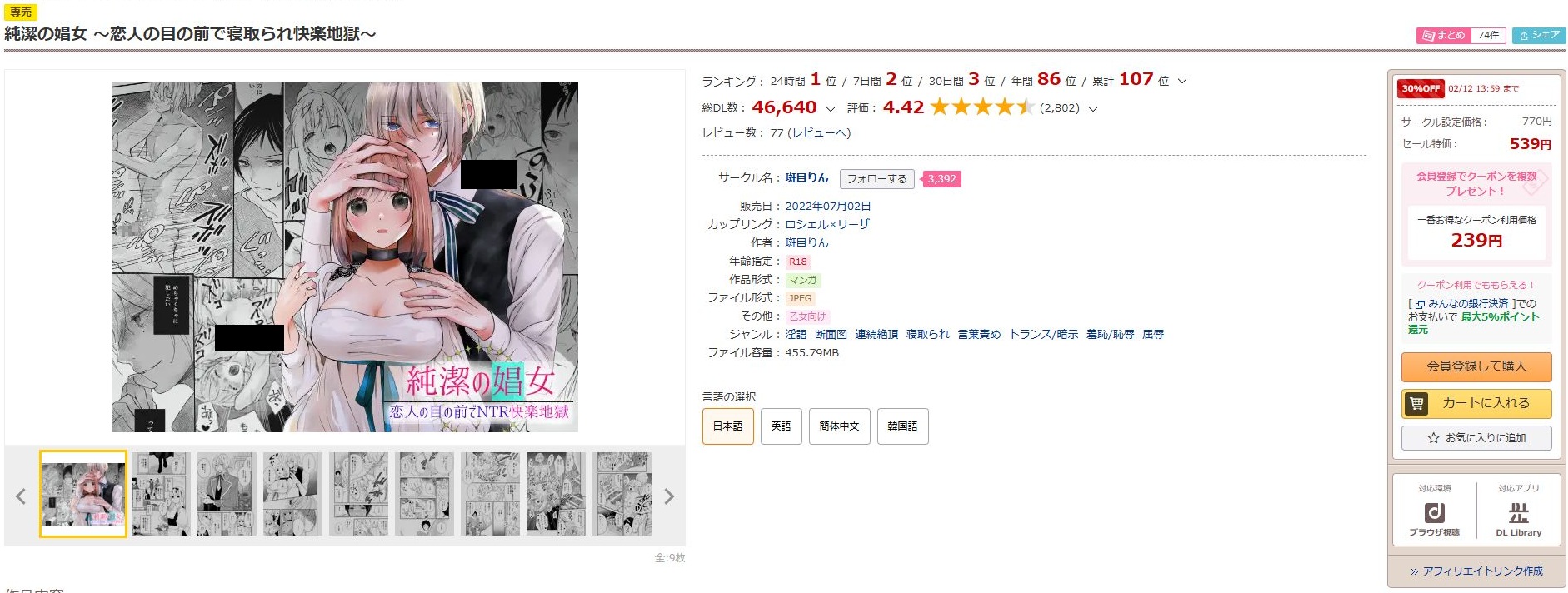Select the second preview thumbnail
The width and height of the screenshot is (1568, 593).
tap(162, 494)
